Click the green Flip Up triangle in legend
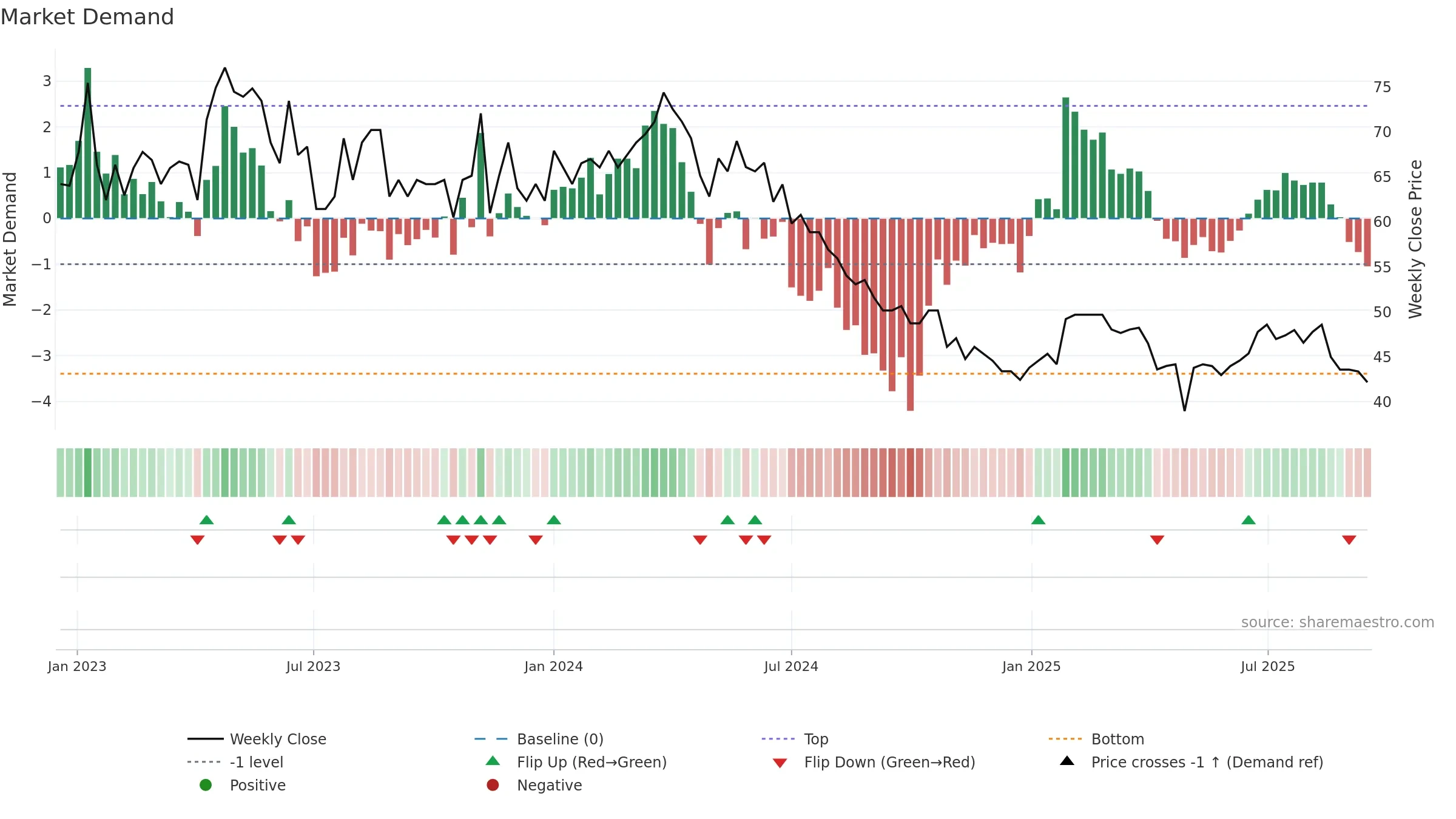 [x=493, y=761]
